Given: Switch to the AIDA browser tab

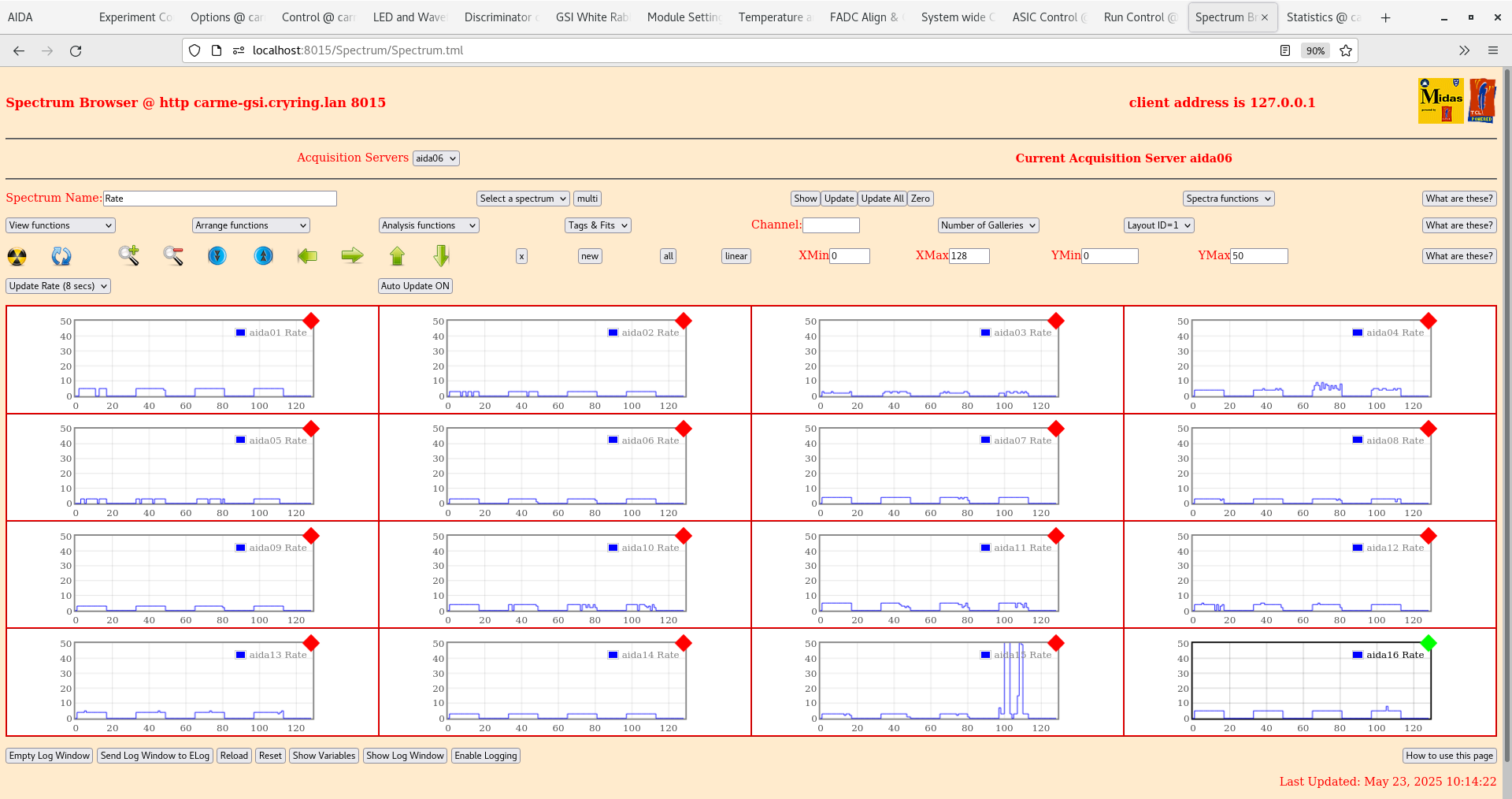Looking at the screenshot, I should point(21,17).
